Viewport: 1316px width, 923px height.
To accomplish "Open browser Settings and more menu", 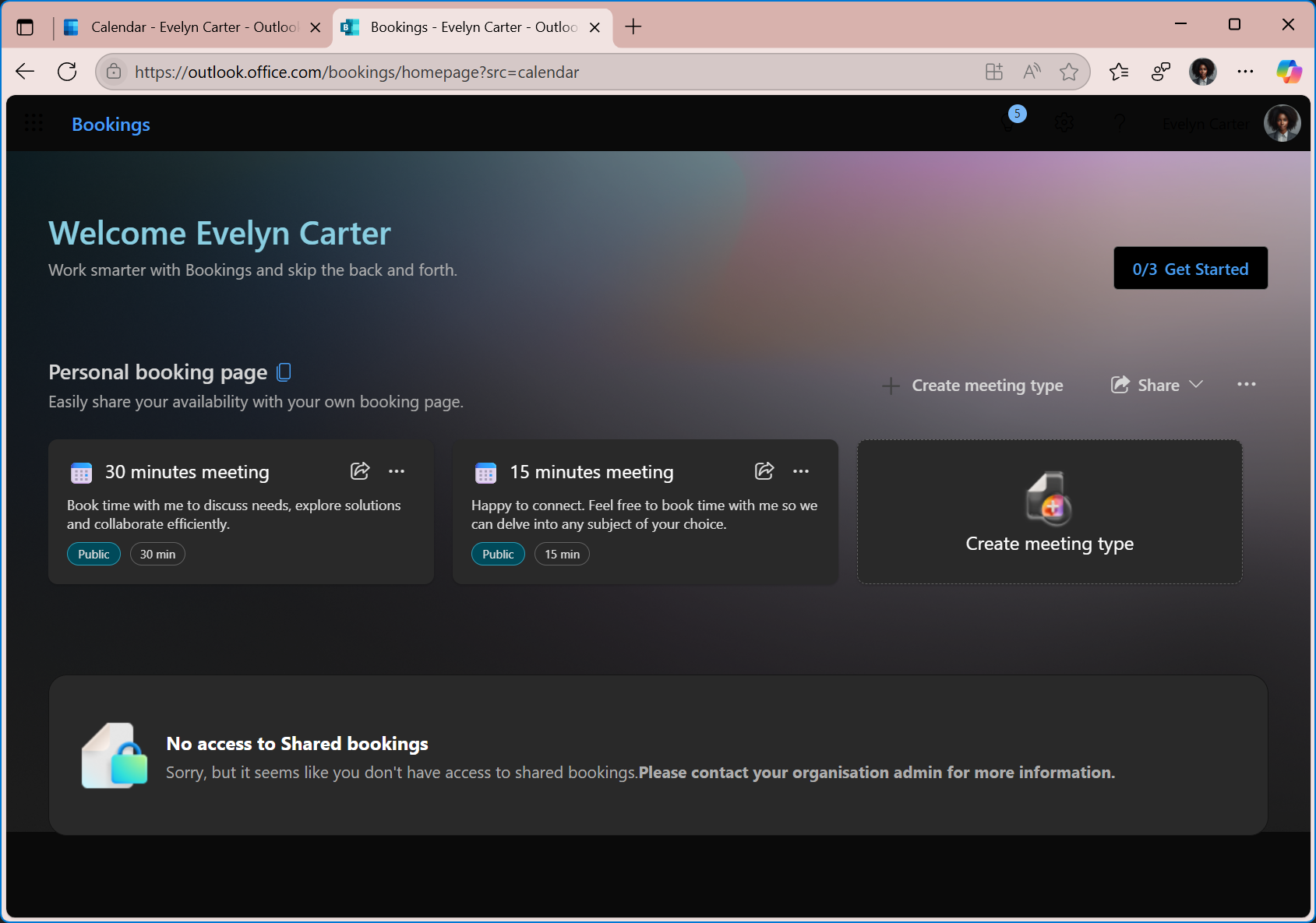I will [x=1245, y=72].
